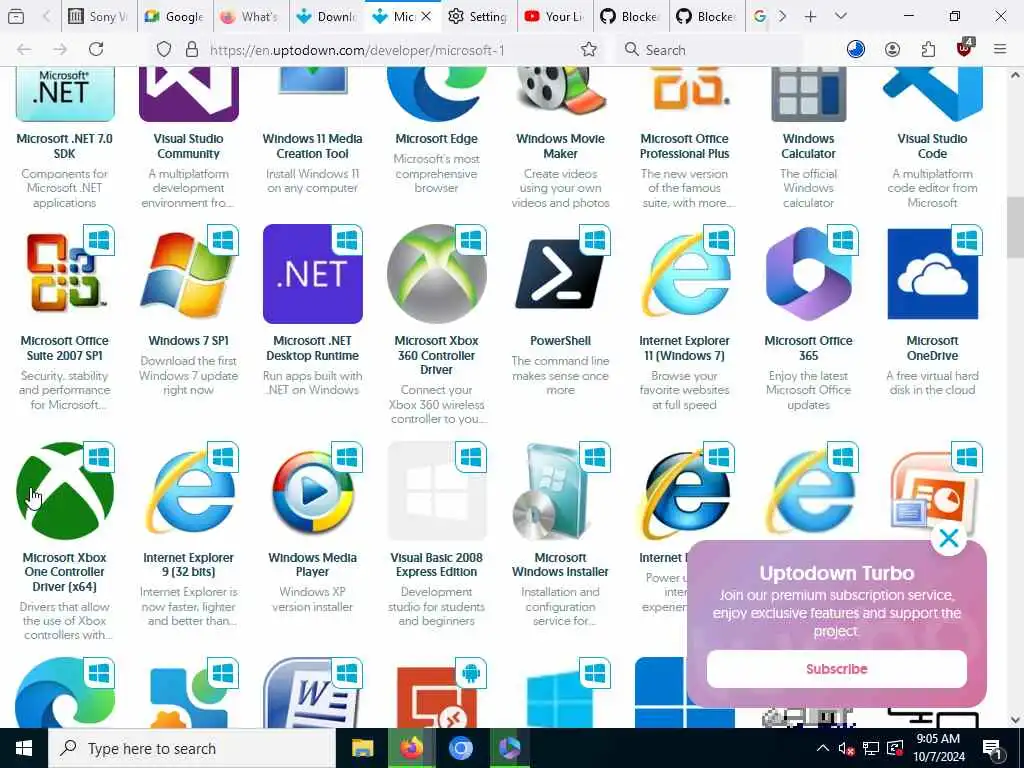Open the .NET Desktop Runtime purple icon
This screenshot has height=768, width=1024.
(313, 274)
